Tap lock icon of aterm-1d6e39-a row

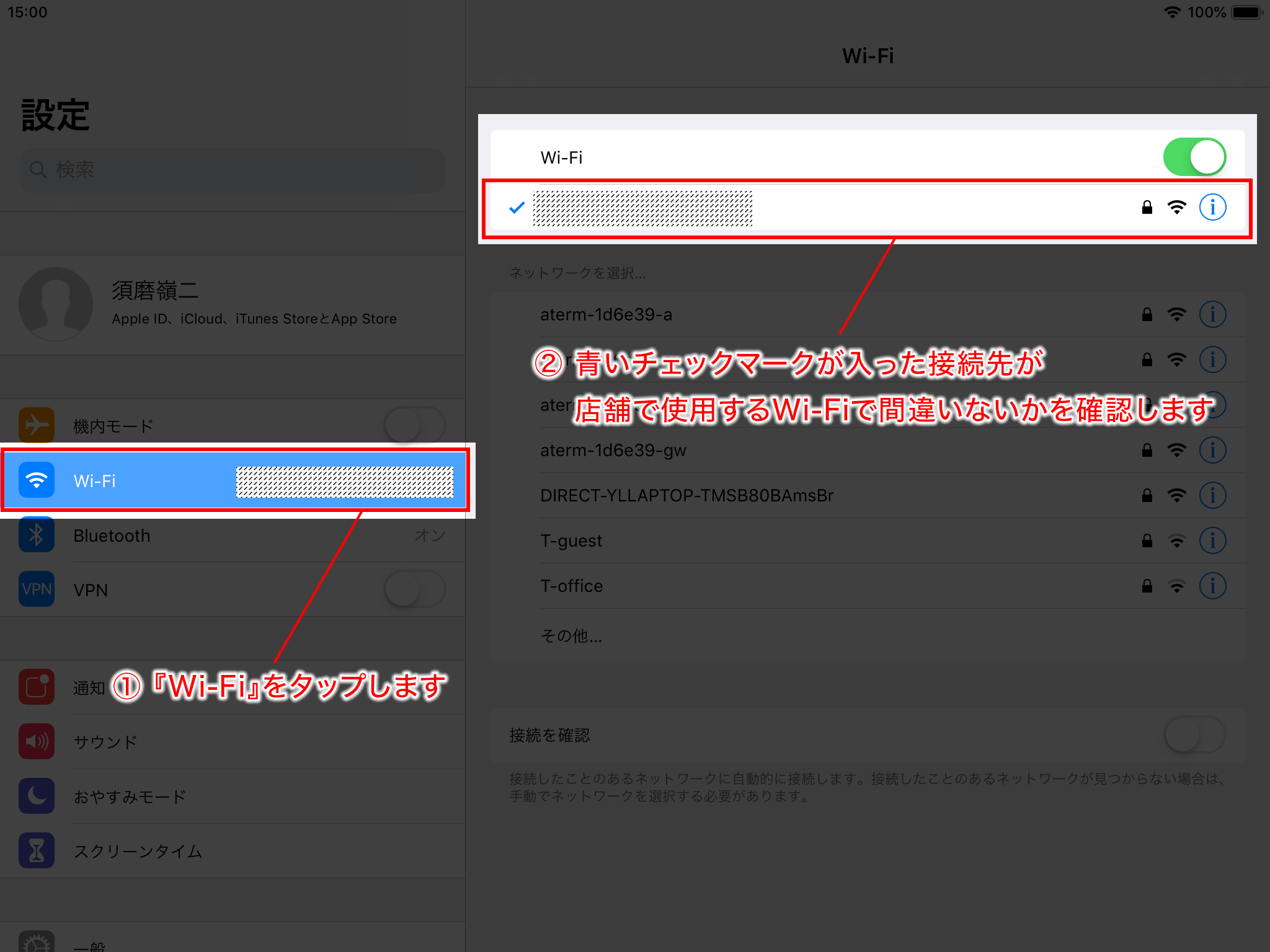(x=1147, y=314)
